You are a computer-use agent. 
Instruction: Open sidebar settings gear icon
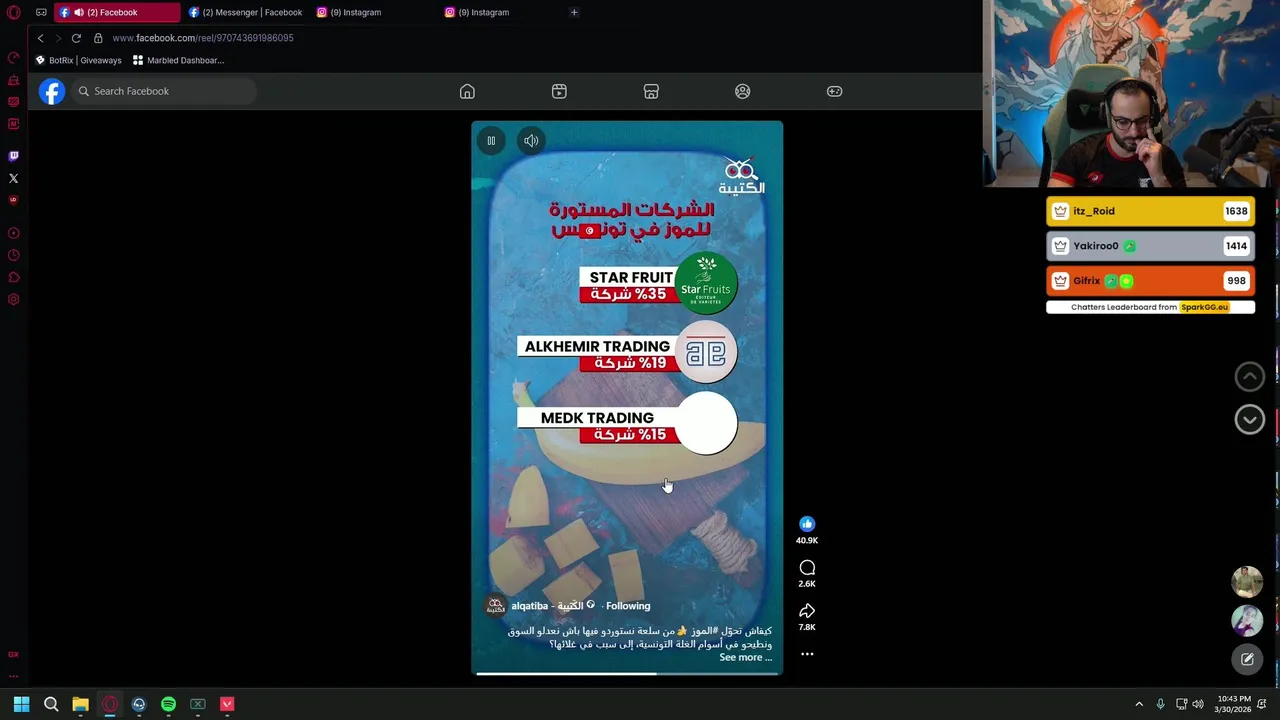point(13,299)
